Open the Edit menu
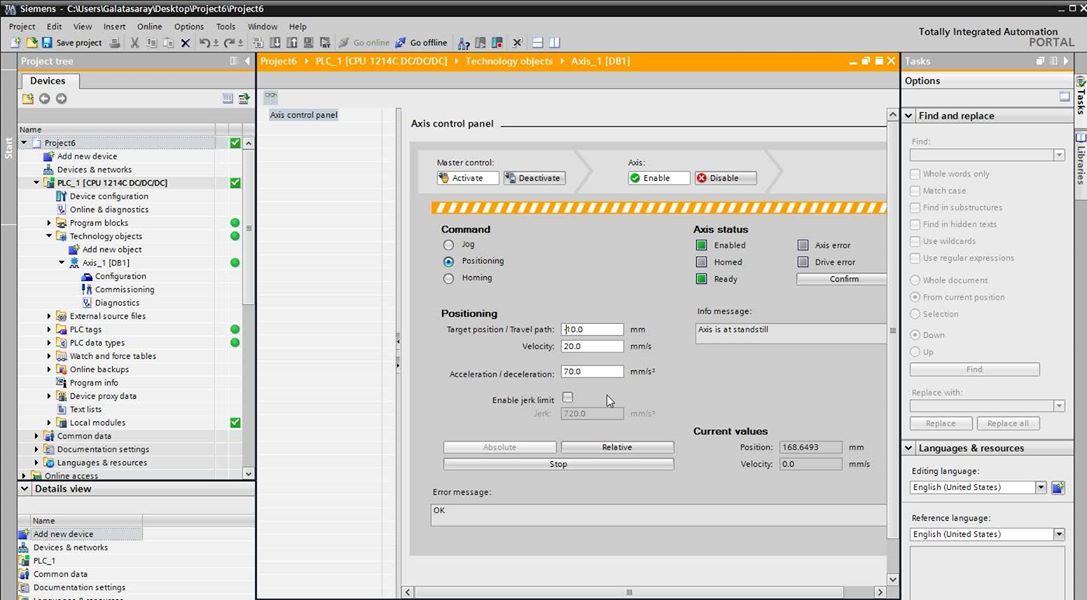 click(54, 26)
